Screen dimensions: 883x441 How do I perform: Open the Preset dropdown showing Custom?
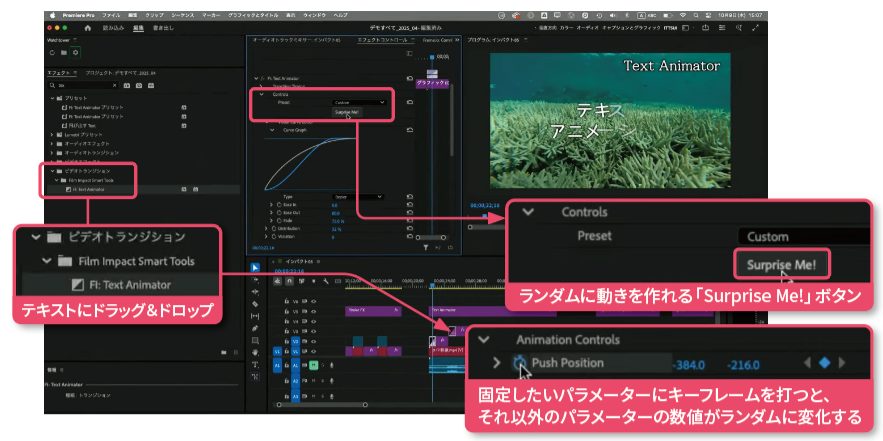(x=358, y=102)
